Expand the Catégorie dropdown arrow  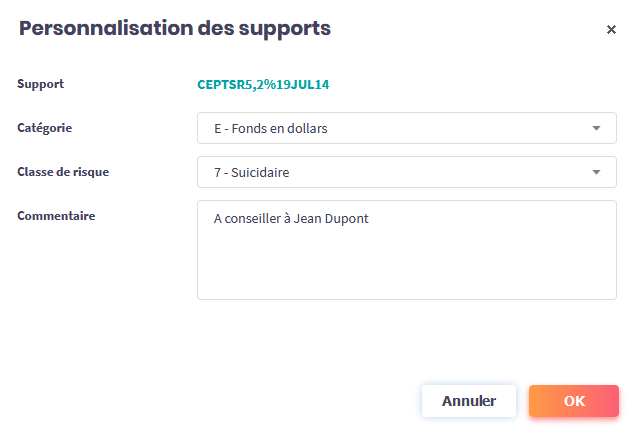(x=597, y=128)
